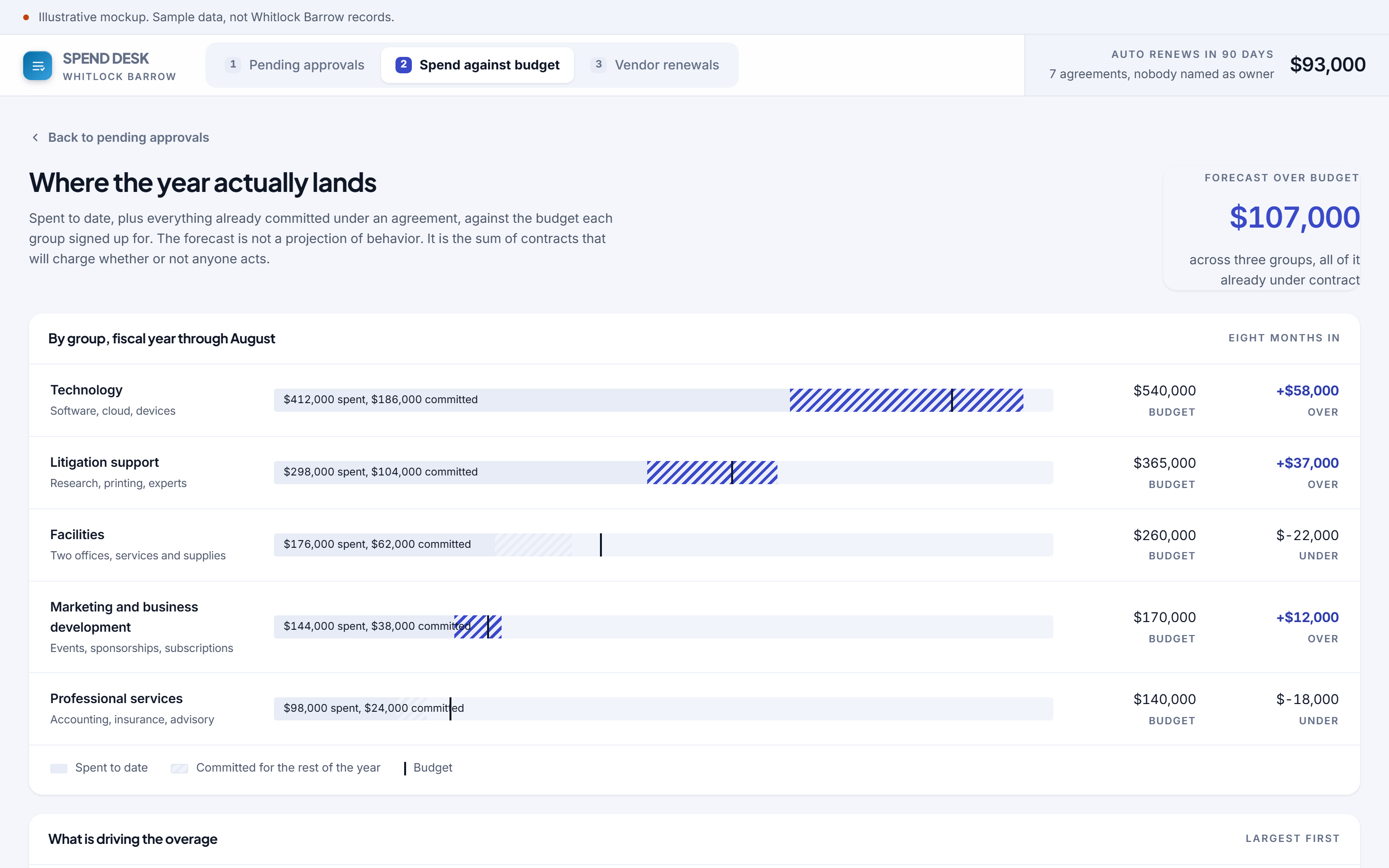The height and width of the screenshot is (868, 1389).
Task: Click the $-22,000 under value
Action: [x=1307, y=536]
